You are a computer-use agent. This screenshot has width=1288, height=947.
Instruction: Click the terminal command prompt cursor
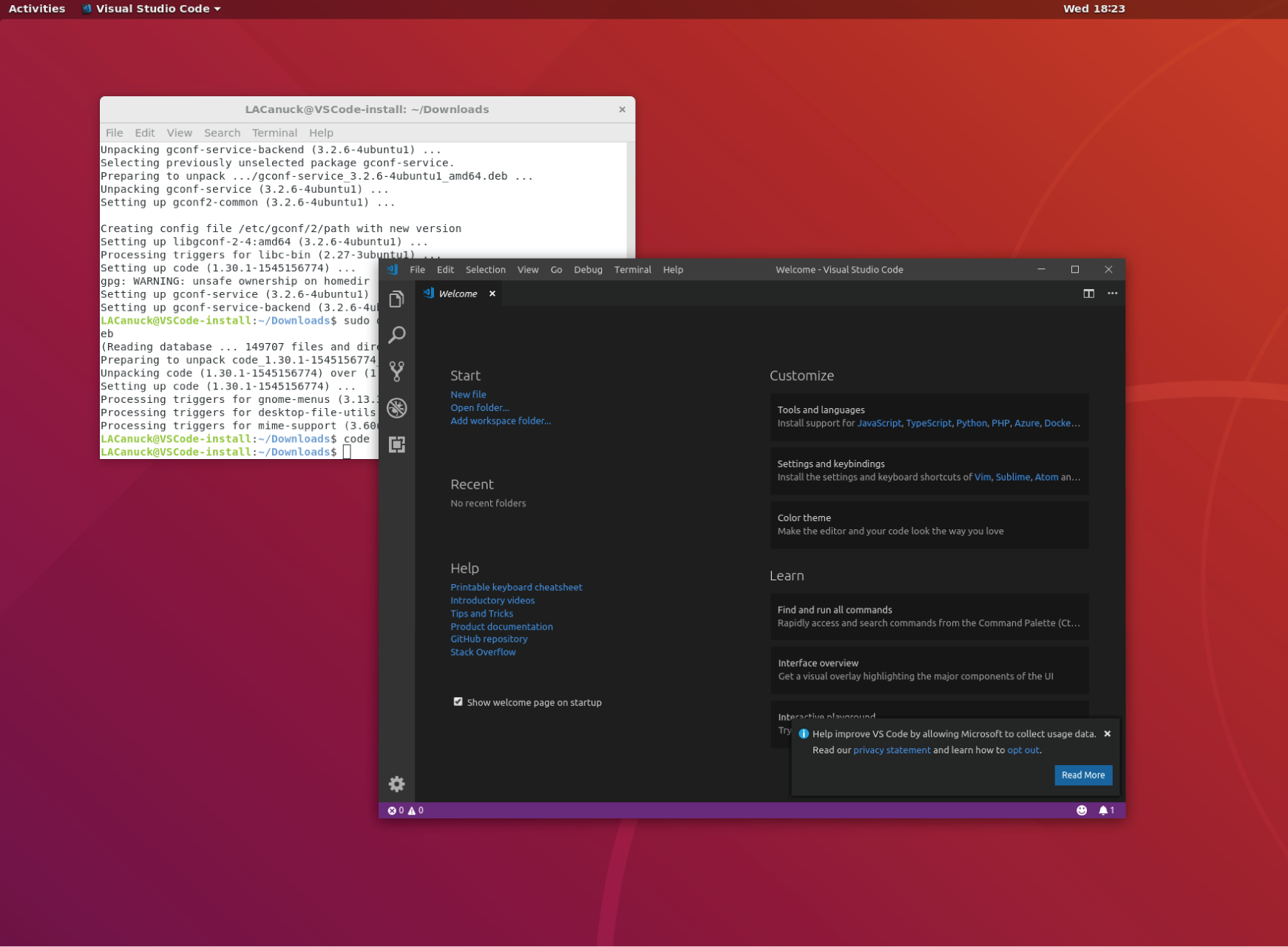(347, 452)
